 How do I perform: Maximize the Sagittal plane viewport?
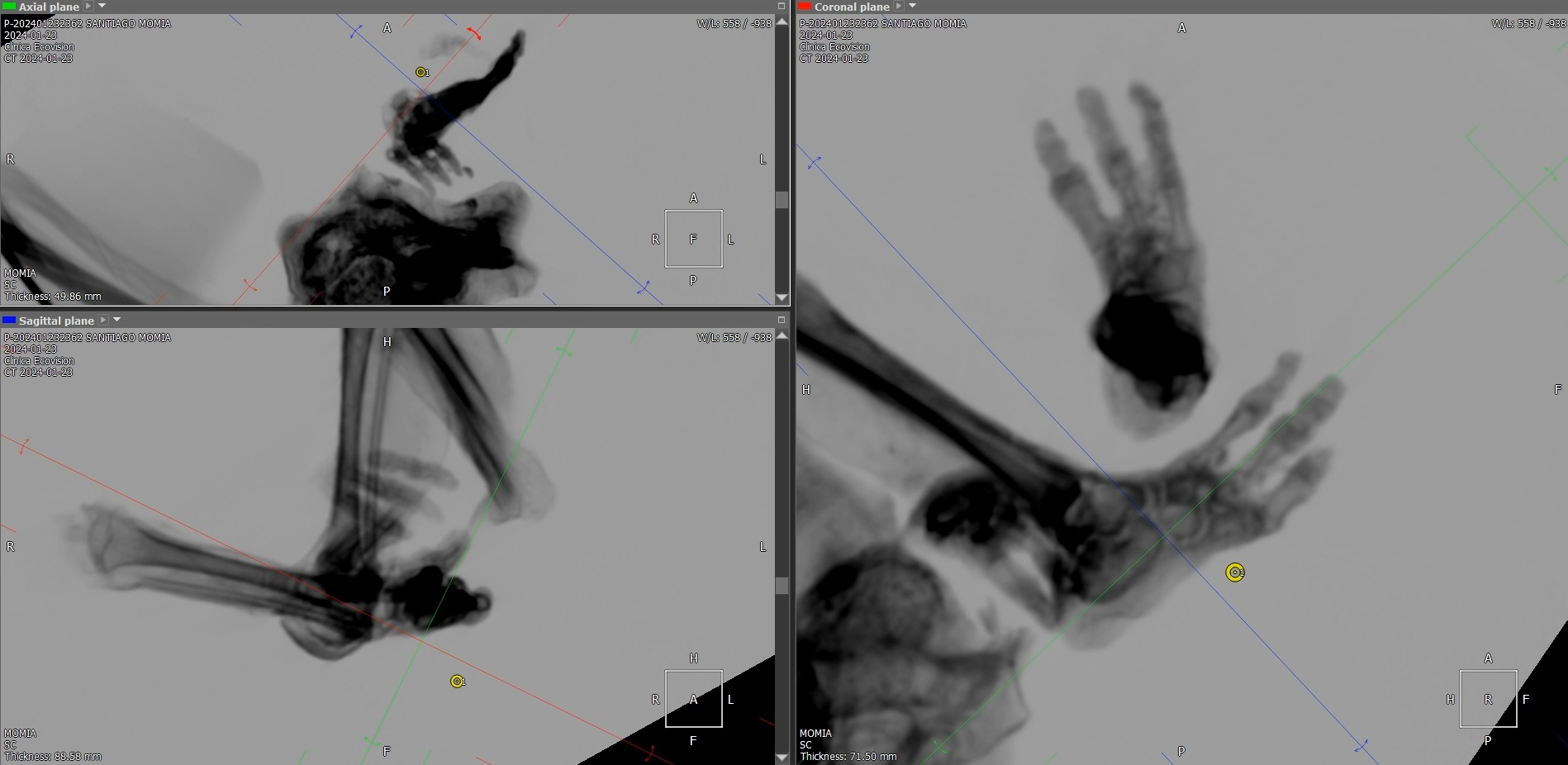[782, 320]
